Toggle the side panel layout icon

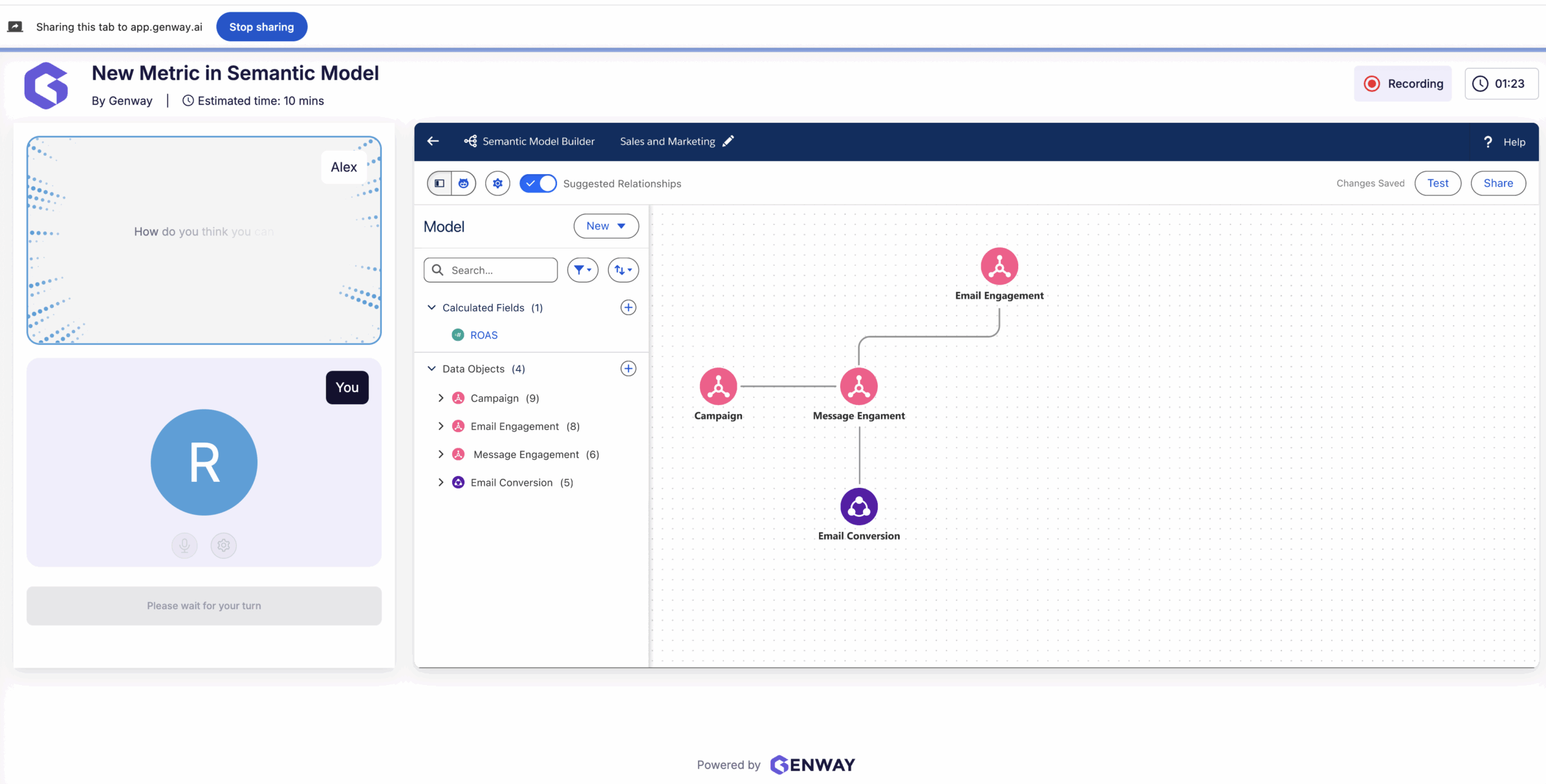[440, 183]
